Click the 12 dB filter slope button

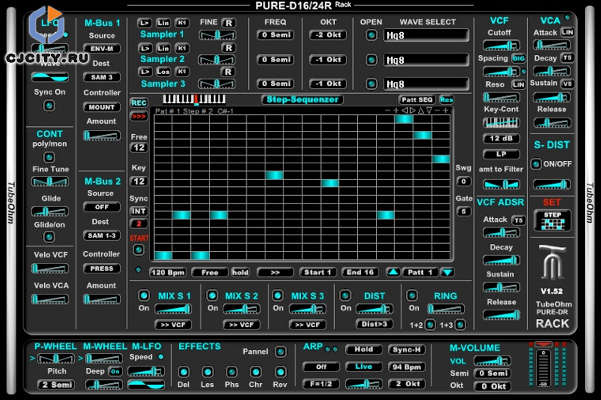coord(501,138)
